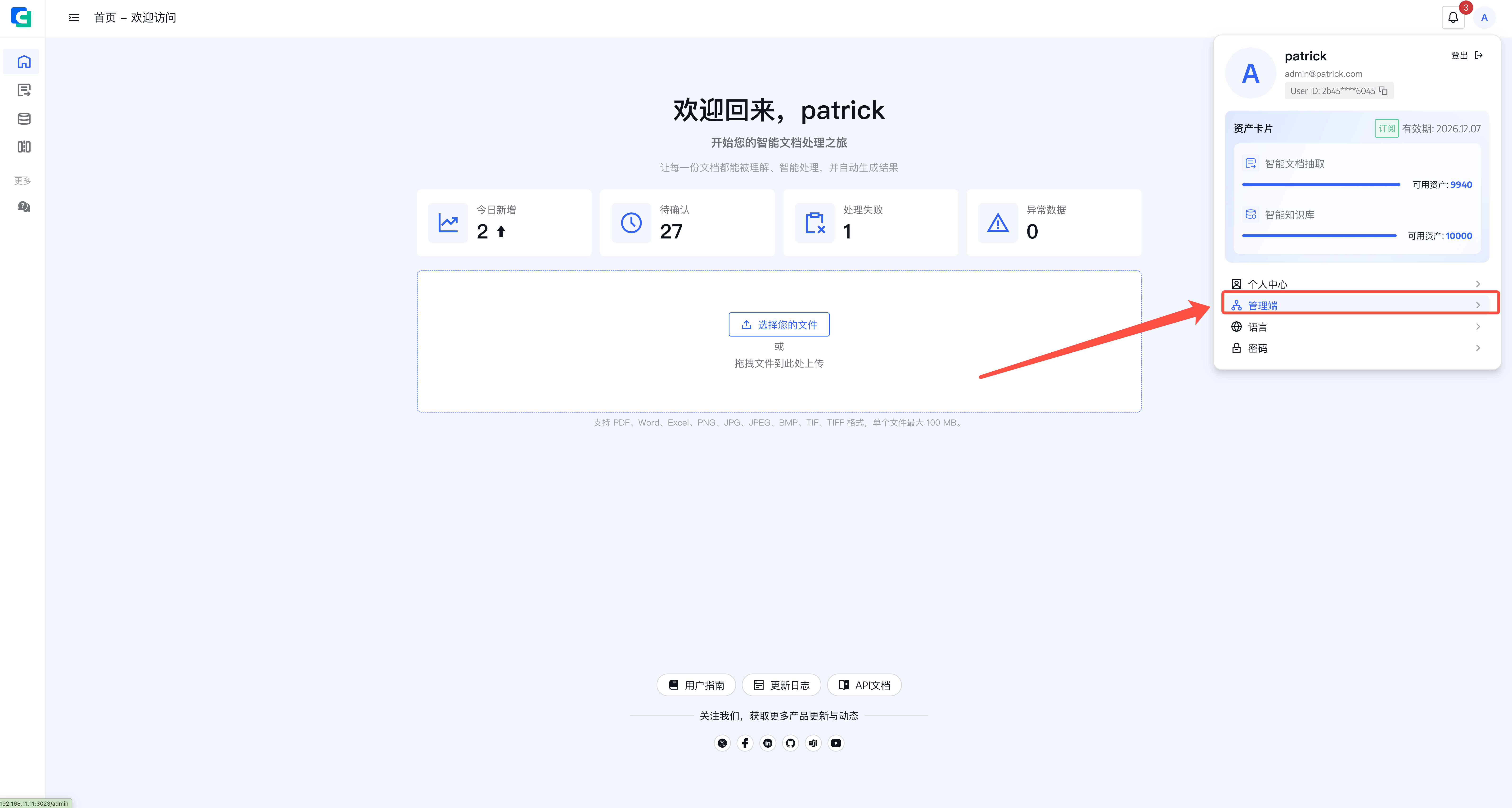Open the API文档 button

[864, 685]
